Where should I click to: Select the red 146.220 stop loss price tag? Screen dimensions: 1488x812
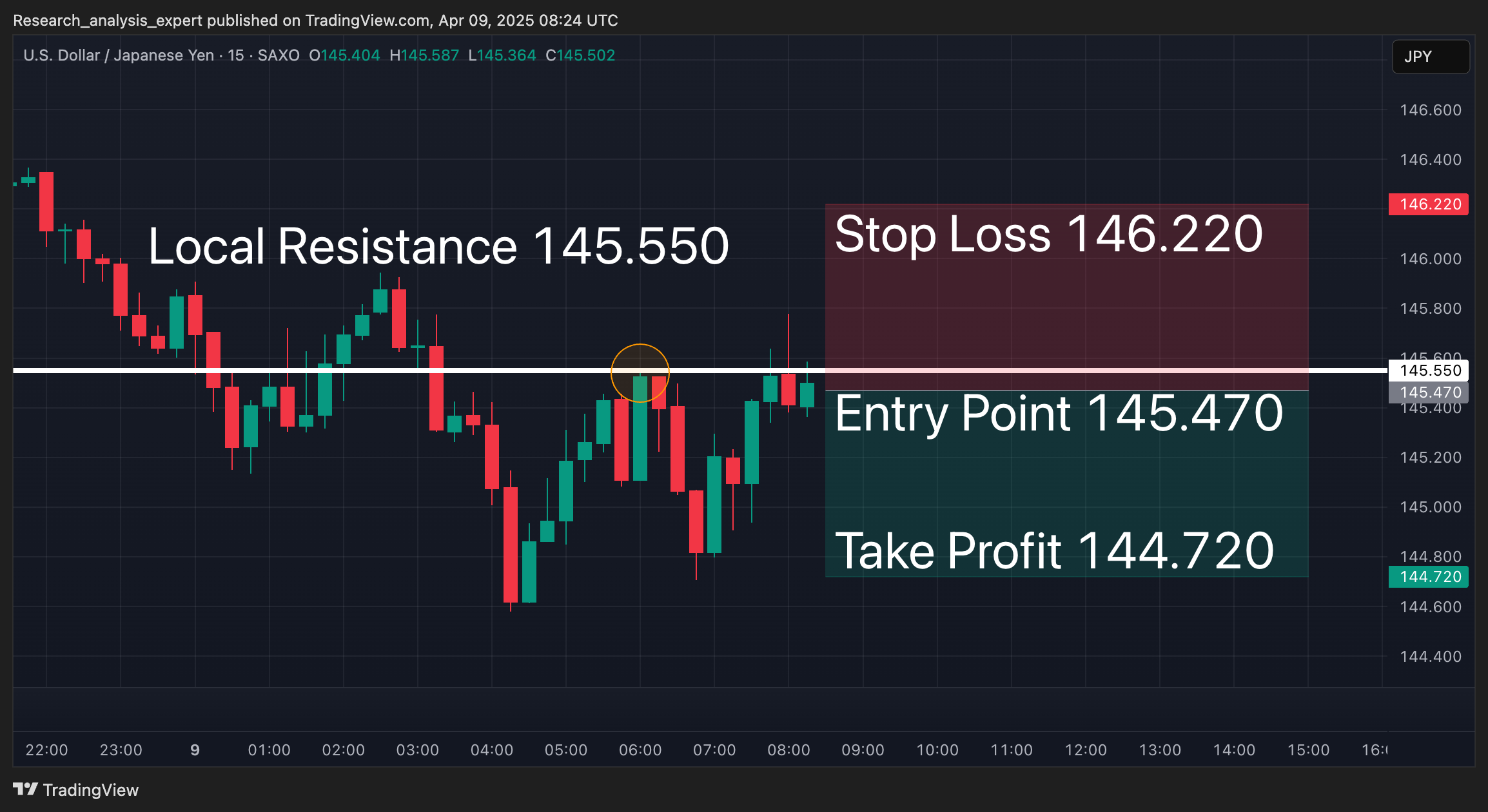(1428, 204)
